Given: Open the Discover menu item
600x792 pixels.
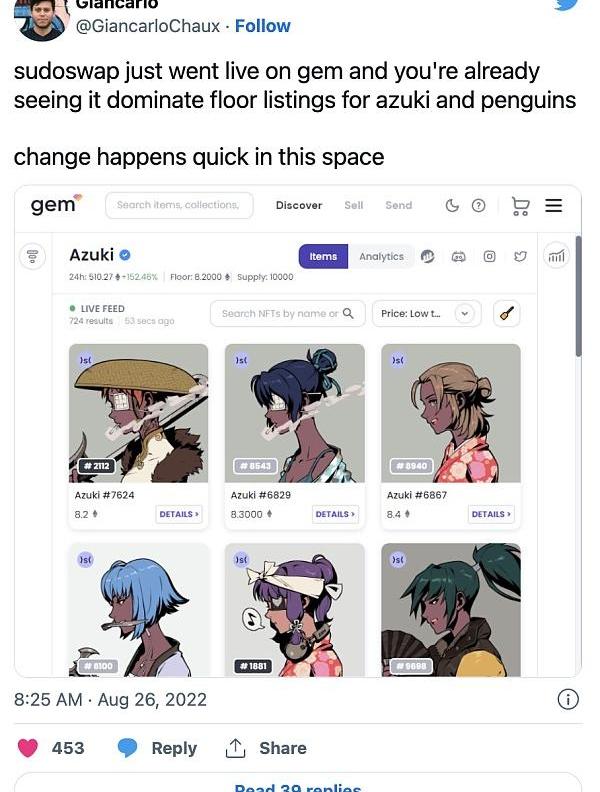Looking at the screenshot, I should click(x=299, y=206).
